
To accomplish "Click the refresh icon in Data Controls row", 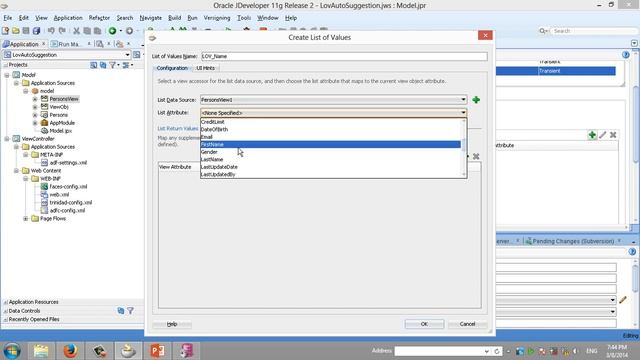I will (x=121, y=311).
